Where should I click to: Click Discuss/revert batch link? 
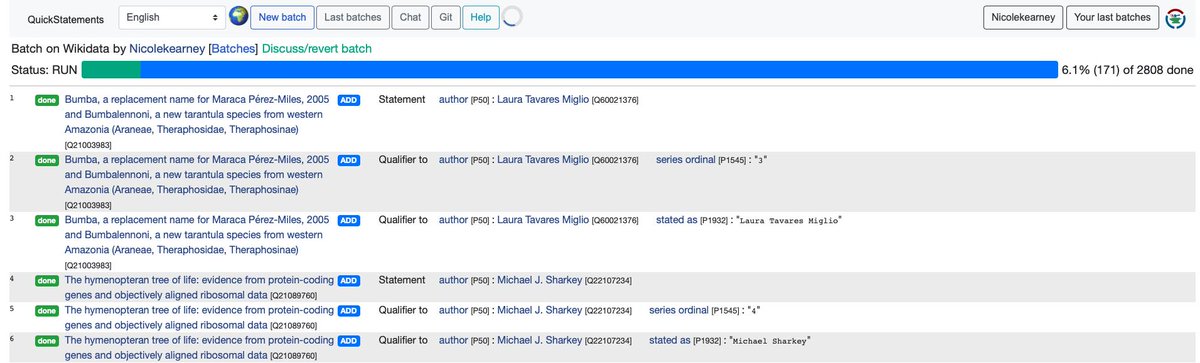(316, 48)
